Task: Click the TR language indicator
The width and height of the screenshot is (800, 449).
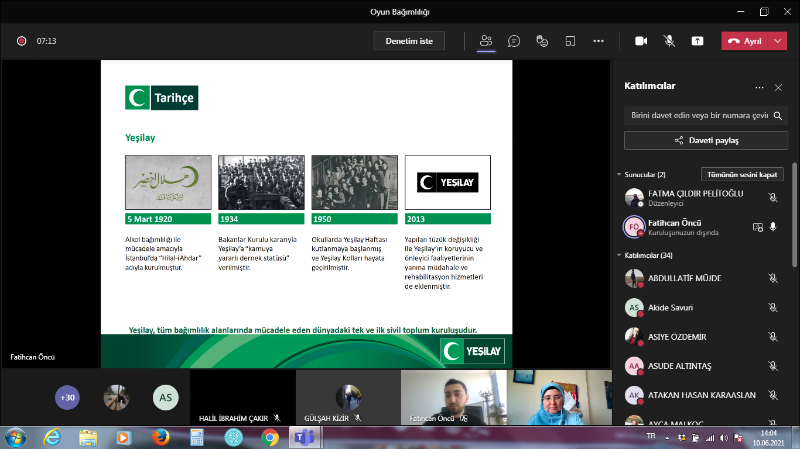Action: click(651, 436)
